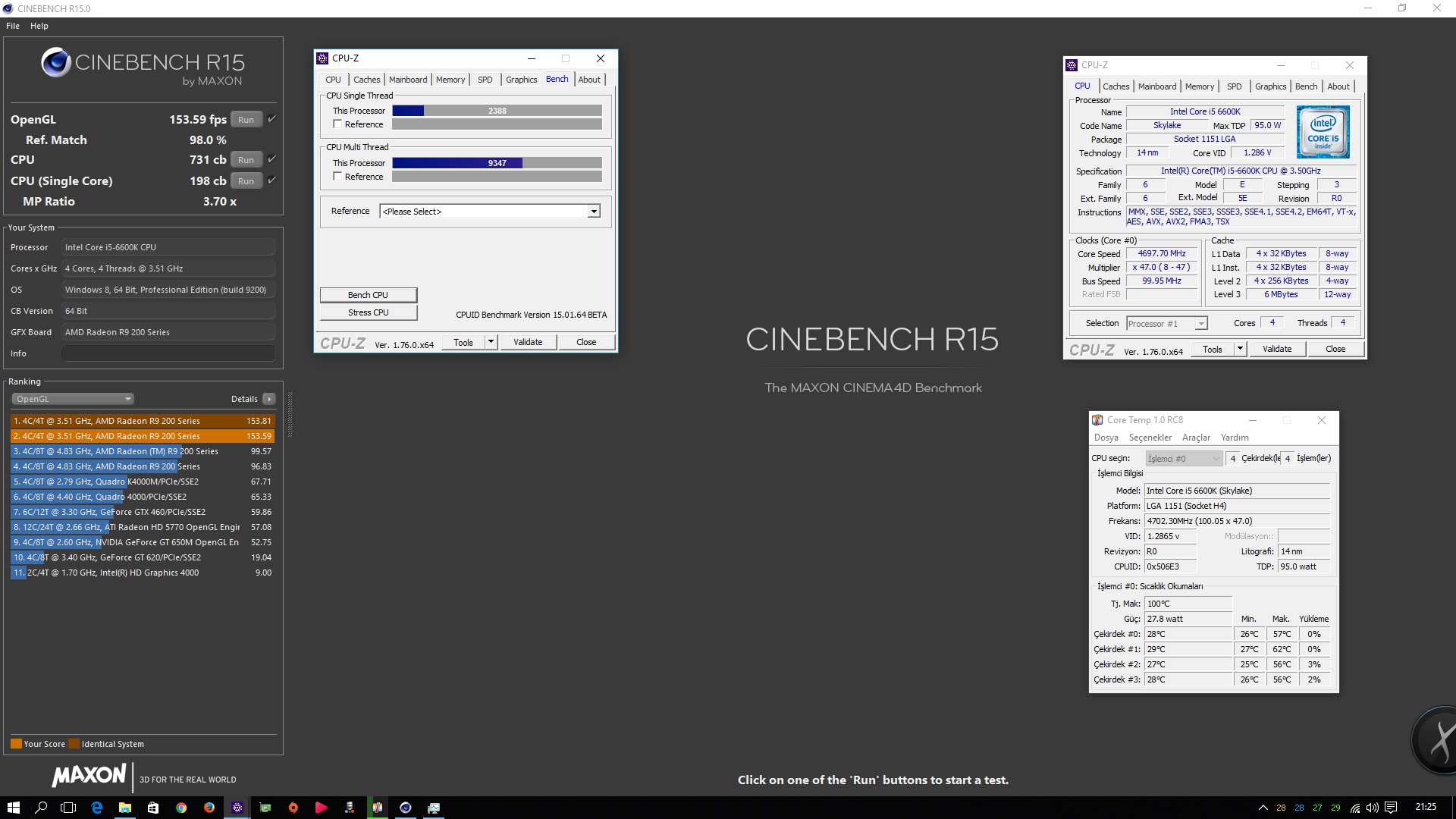
Task: Open Graphics tab in Bench CPU-Z
Action: click(x=521, y=80)
